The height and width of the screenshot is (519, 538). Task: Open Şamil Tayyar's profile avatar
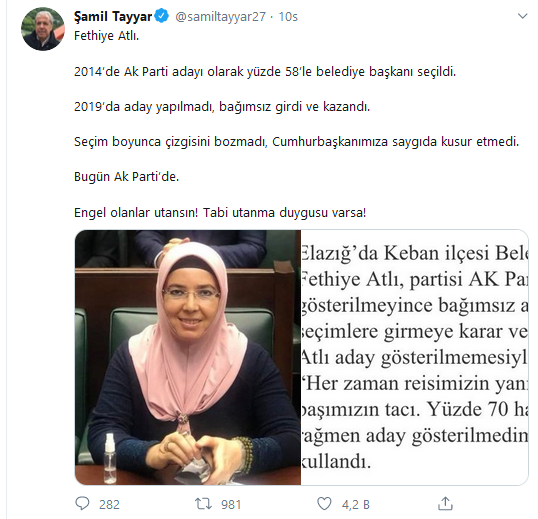[43, 29]
